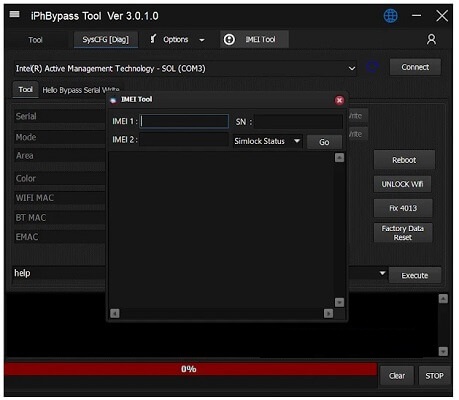
Task: Focus the IMEI 2 input field
Action: click(x=184, y=140)
